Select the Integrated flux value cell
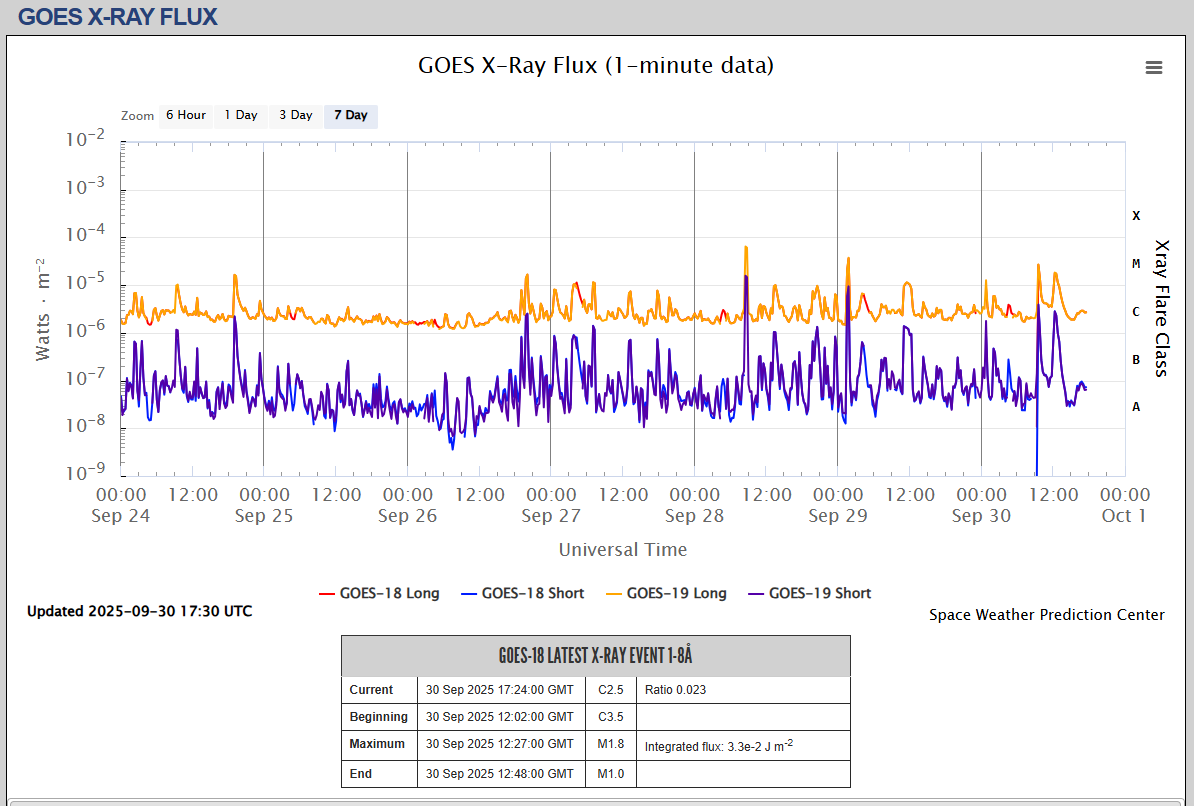This screenshot has height=806, width=1194. click(x=718, y=746)
